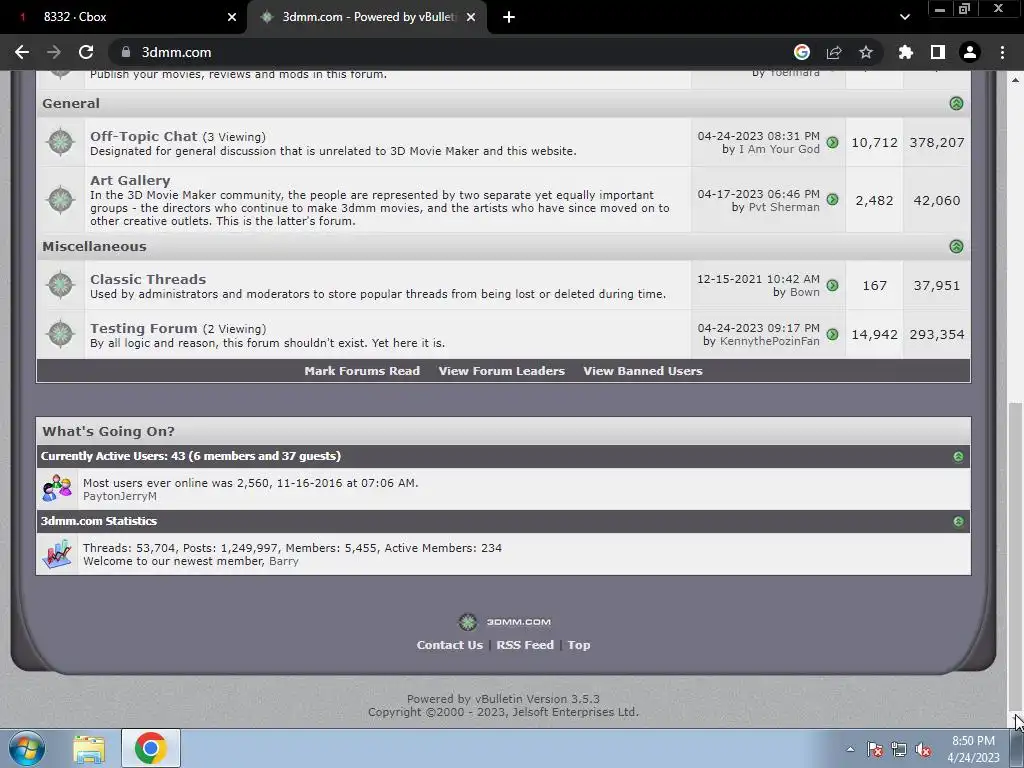The width and height of the screenshot is (1024, 768).
Task: View site lock information icon
Action: 126,52
